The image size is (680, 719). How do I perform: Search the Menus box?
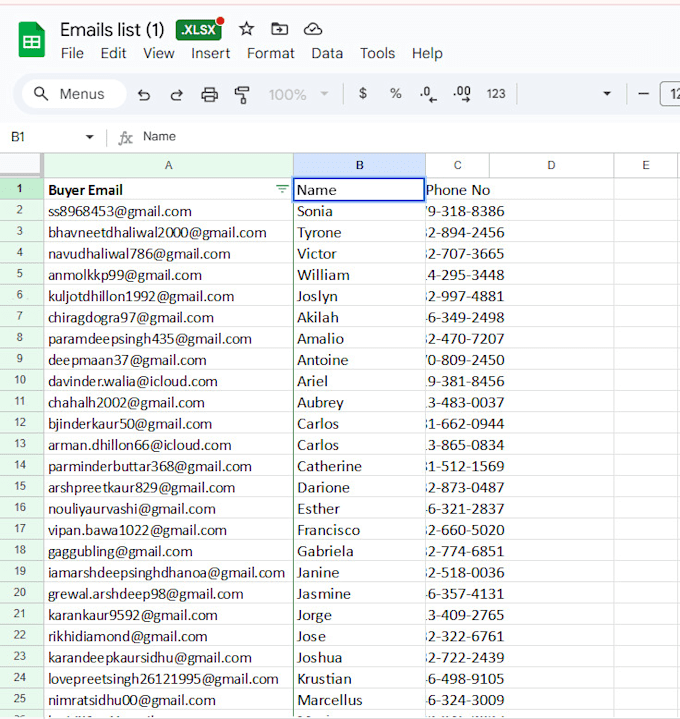(x=74, y=94)
